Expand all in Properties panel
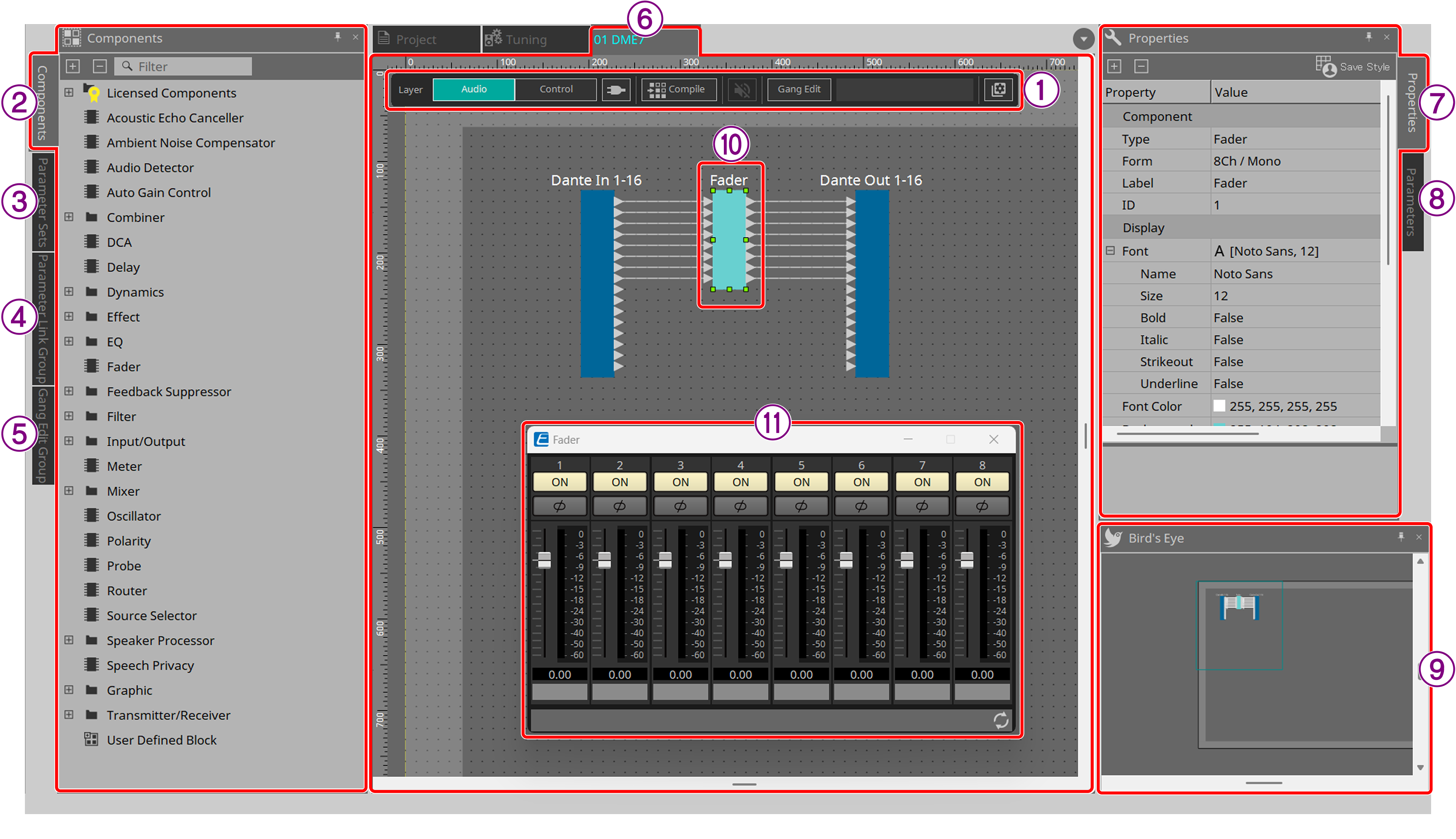This screenshot has height=839, width=1456. click(x=1114, y=66)
